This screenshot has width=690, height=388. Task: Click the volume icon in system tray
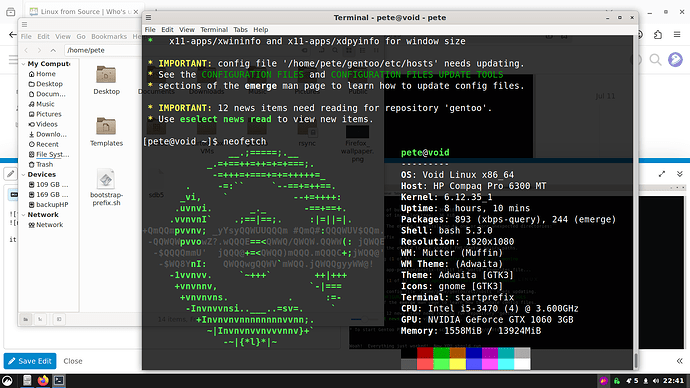[x=656, y=381]
